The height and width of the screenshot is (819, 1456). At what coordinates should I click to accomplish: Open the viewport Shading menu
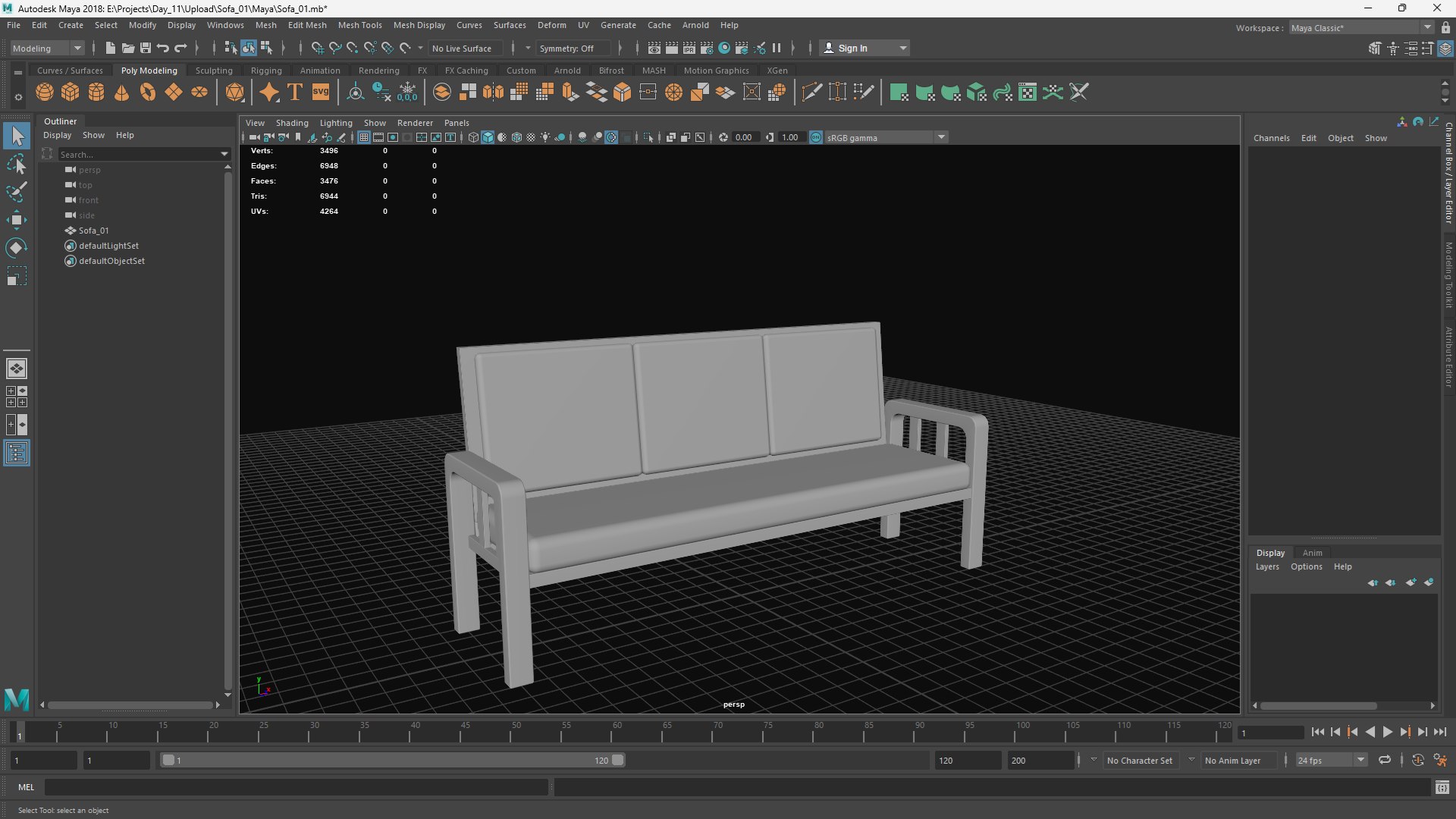tap(292, 123)
